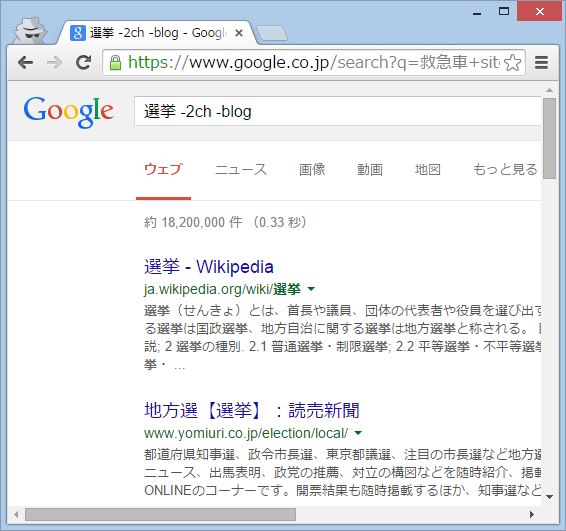Click the forward navigation arrow
Viewport: 566px width, 531px height.
[x=55, y=63]
